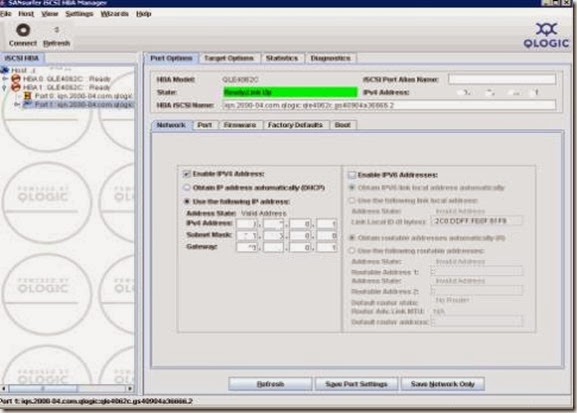
Task: Select Use the following routable addresses
Action: click(x=352, y=251)
